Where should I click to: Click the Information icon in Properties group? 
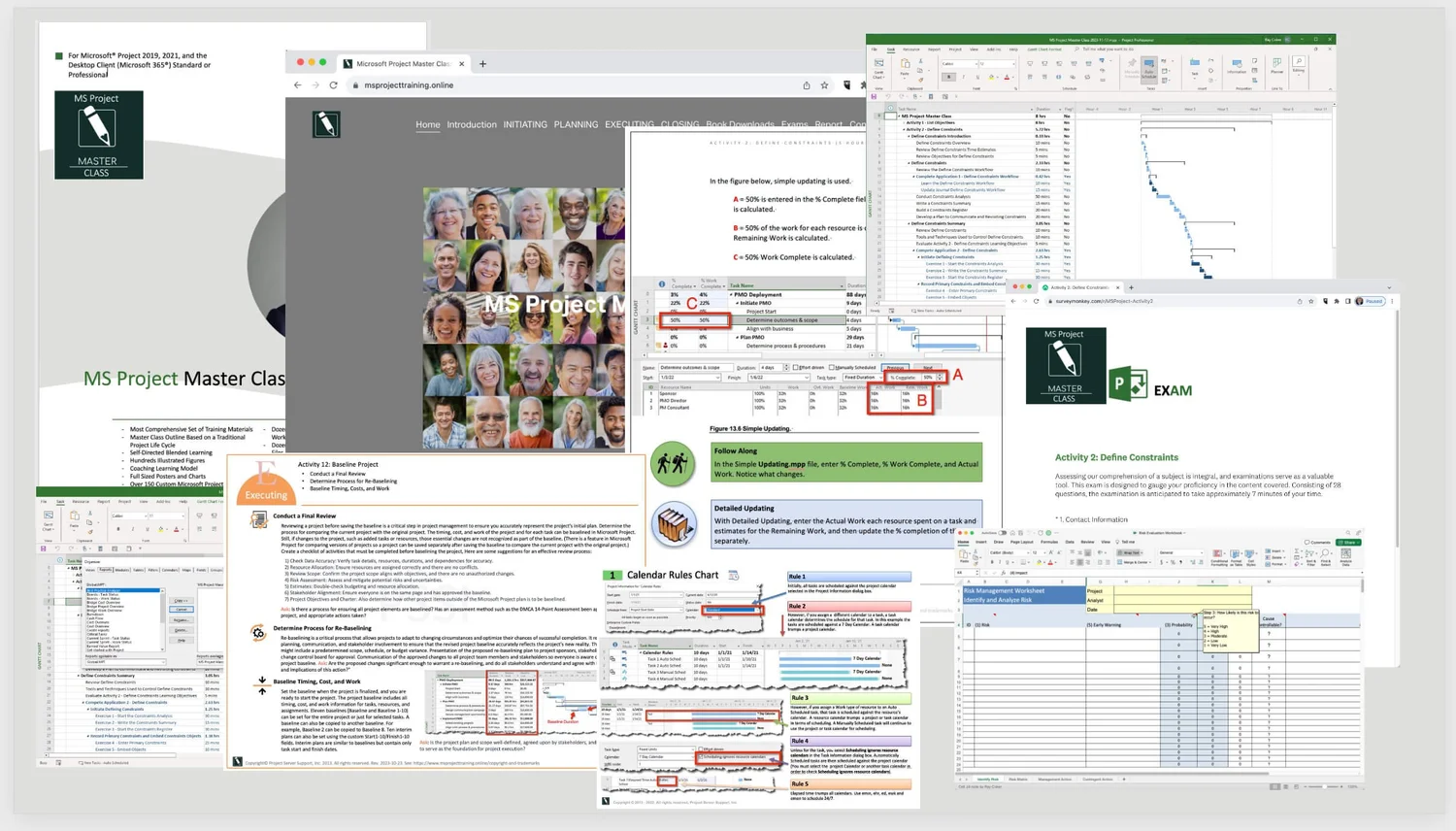point(1237,69)
